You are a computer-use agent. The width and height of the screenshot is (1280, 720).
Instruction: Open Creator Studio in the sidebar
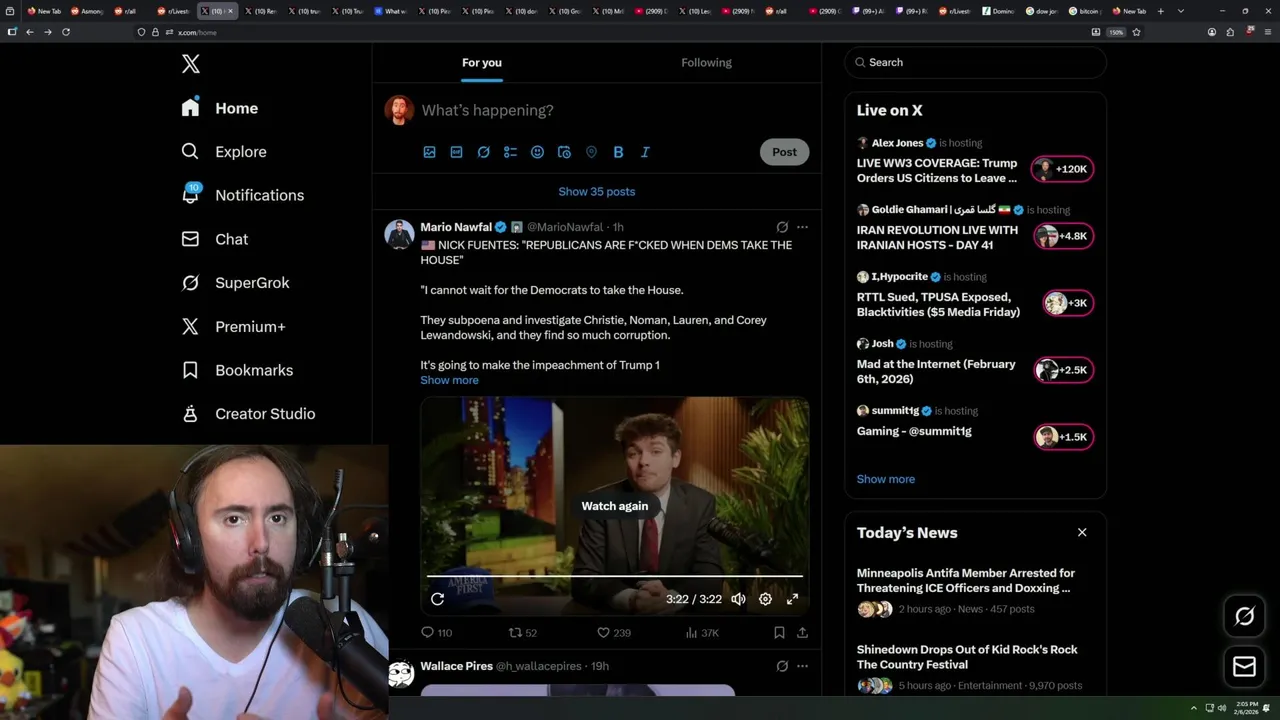pos(247,414)
